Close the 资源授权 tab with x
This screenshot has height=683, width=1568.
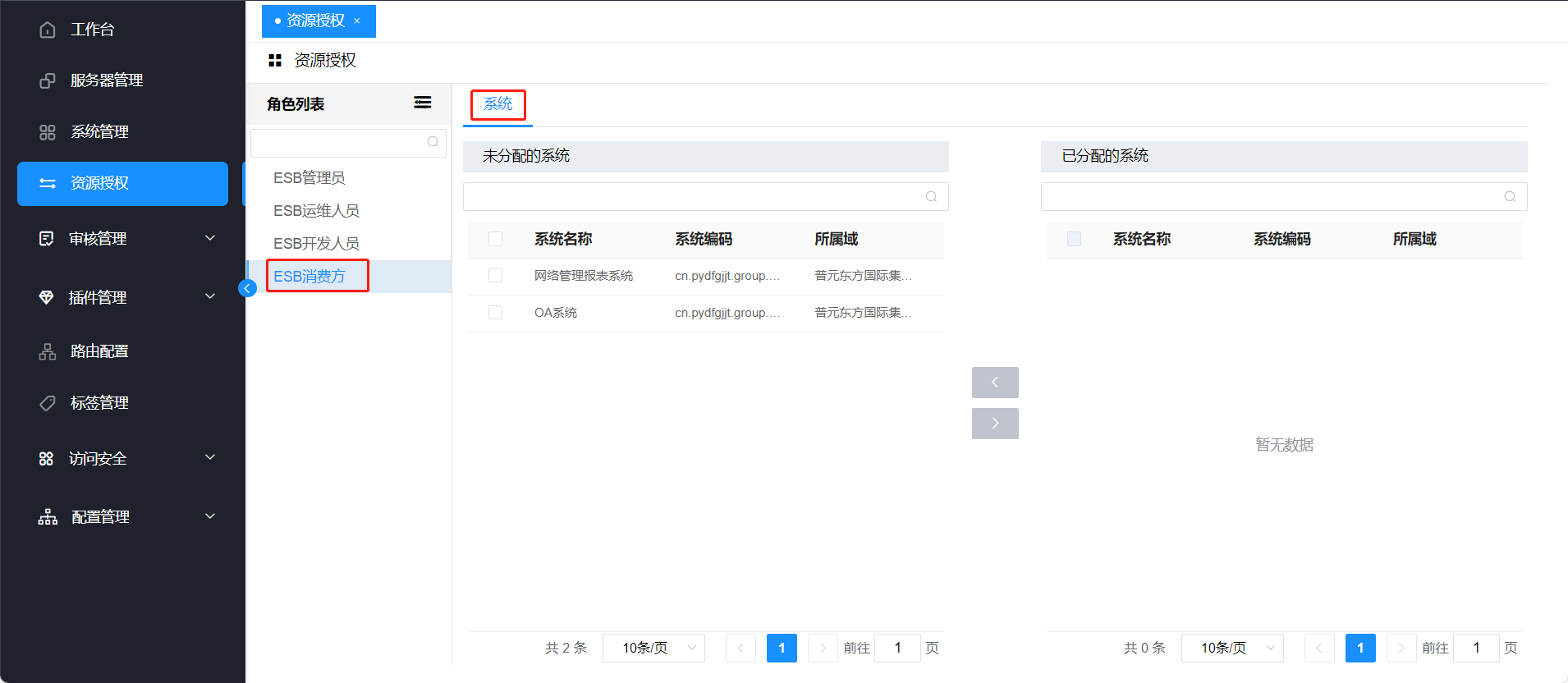[357, 21]
